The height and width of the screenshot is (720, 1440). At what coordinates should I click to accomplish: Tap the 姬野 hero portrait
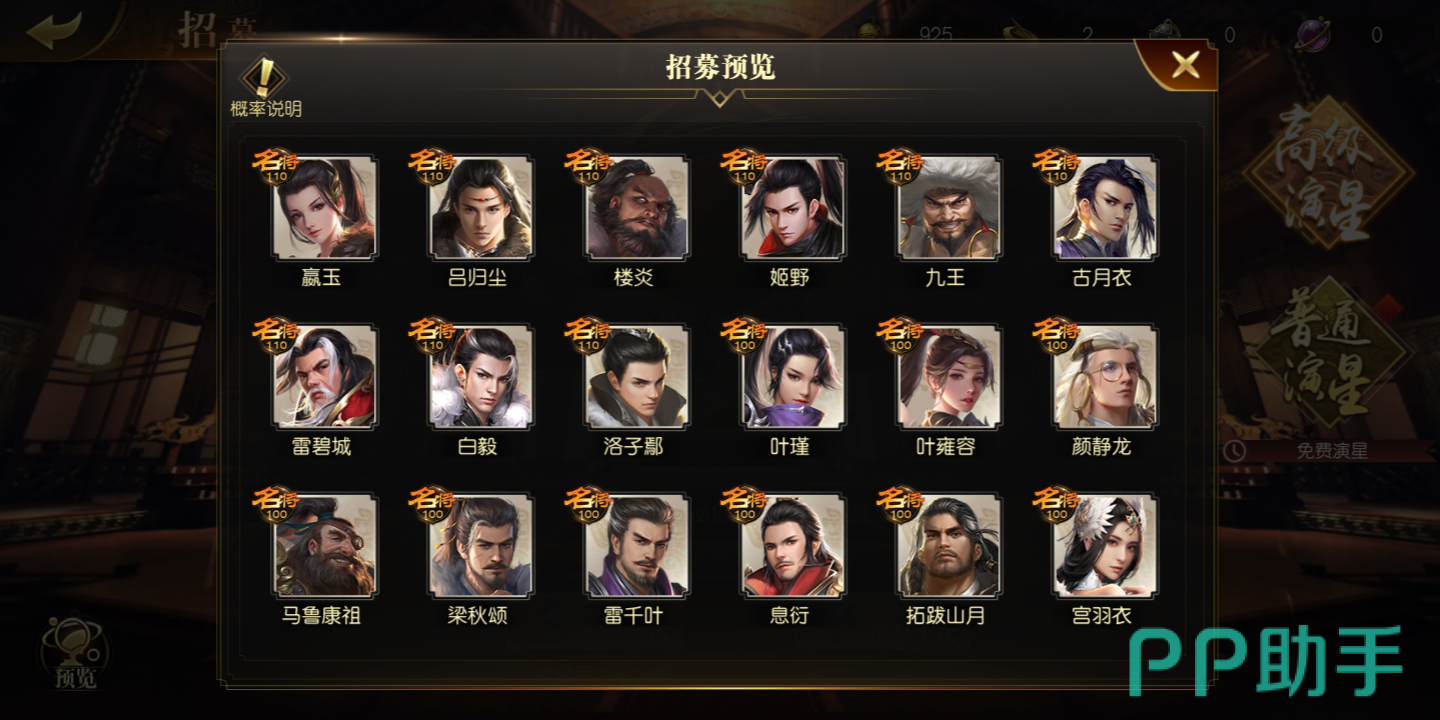click(x=793, y=208)
